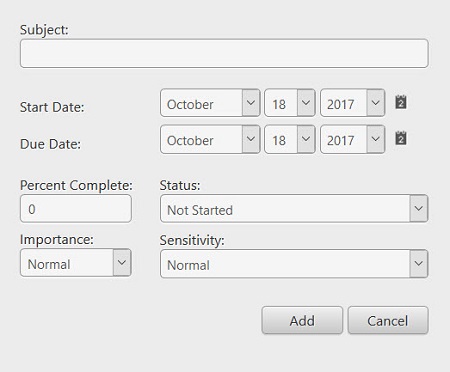Click the Due Date label
The height and width of the screenshot is (372, 450).
click(x=50, y=144)
